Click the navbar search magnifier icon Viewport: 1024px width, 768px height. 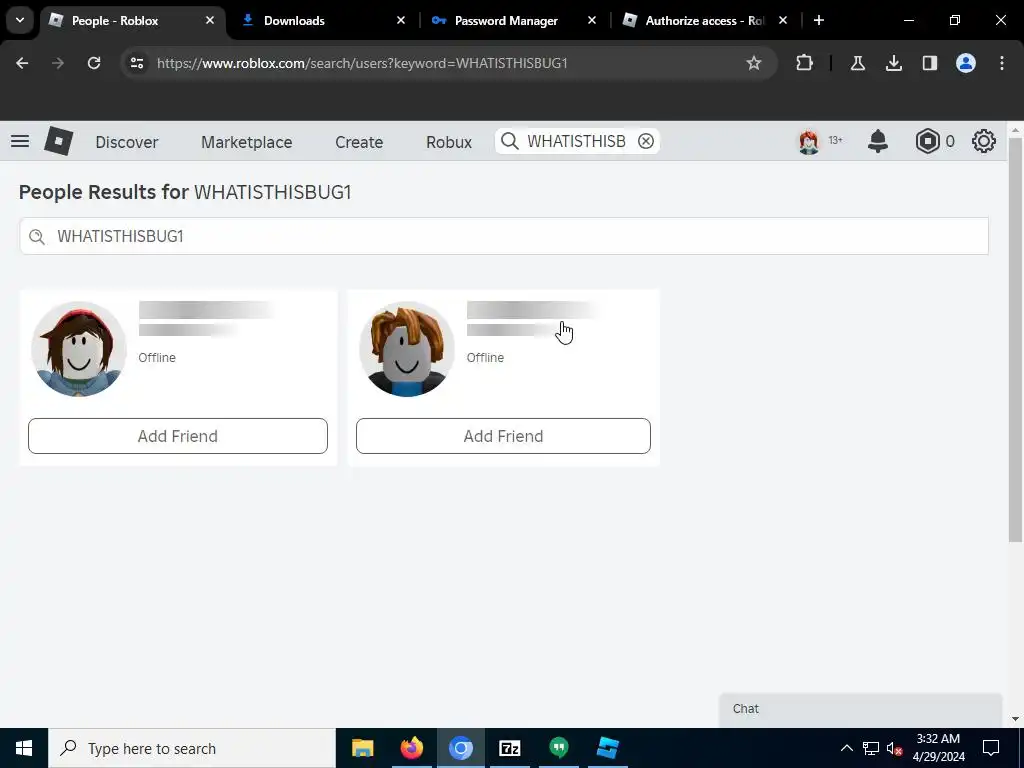tap(510, 141)
